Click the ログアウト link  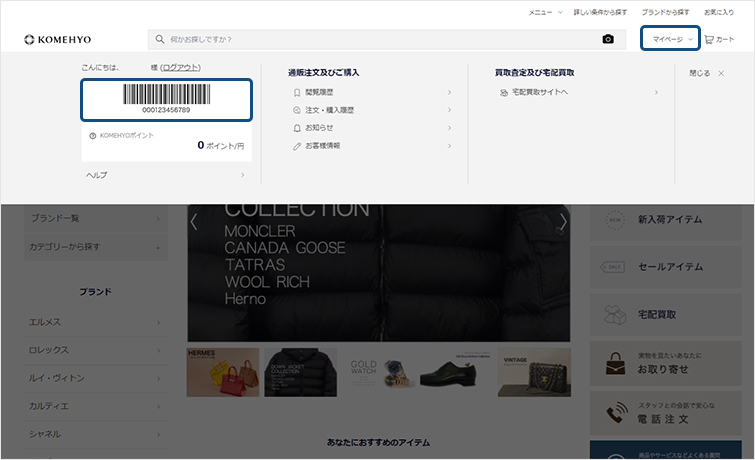[x=180, y=67]
